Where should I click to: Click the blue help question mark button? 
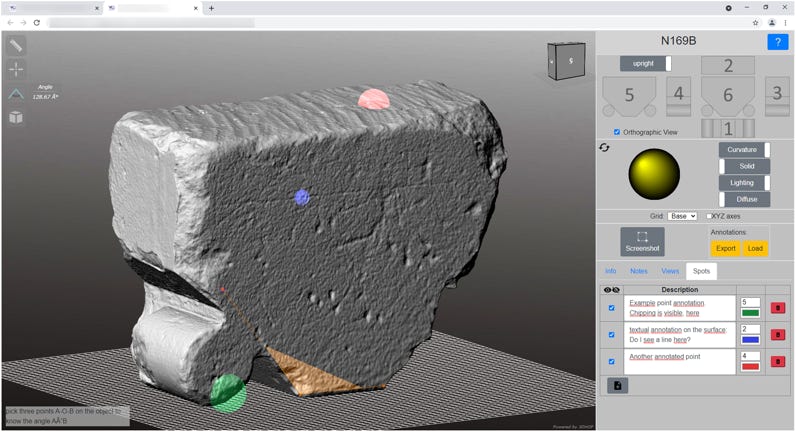click(x=777, y=42)
